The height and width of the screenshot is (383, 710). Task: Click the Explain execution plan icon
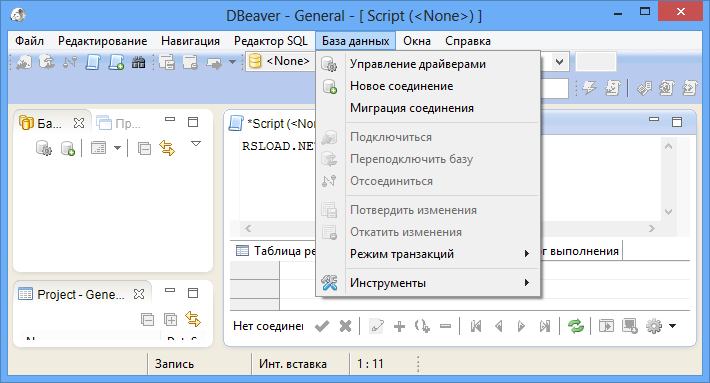click(644, 88)
